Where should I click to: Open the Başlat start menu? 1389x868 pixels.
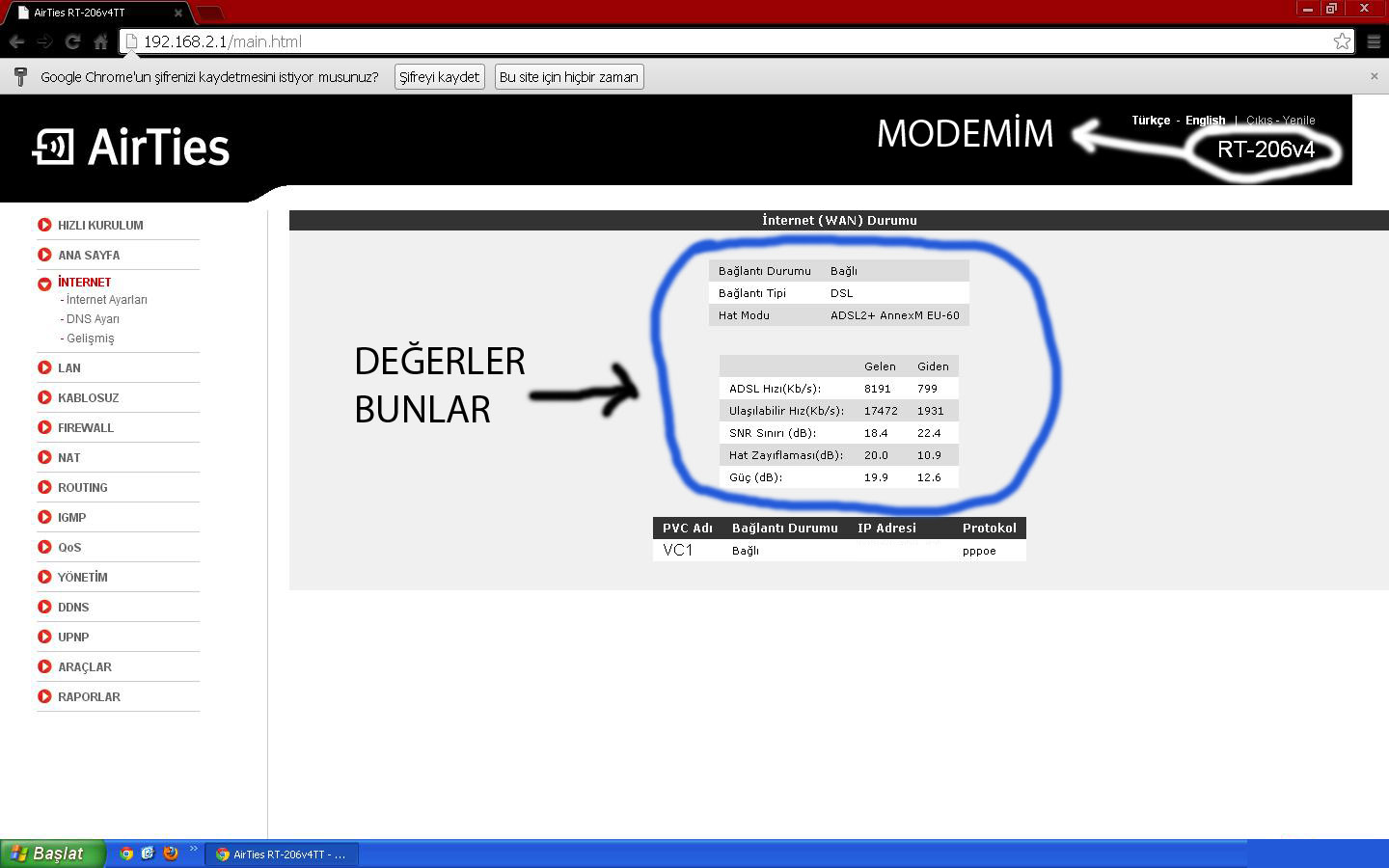(x=52, y=854)
